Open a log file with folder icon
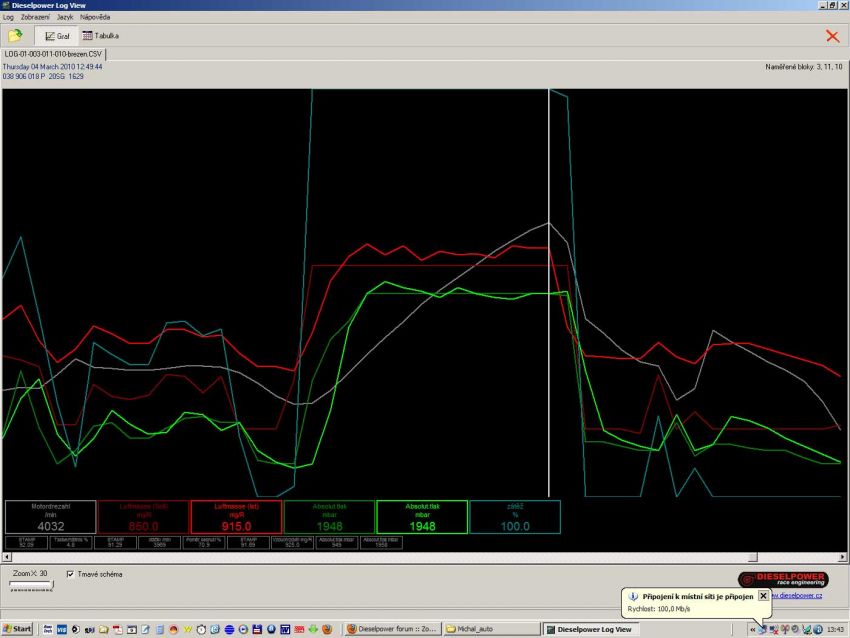The image size is (850, 638). pyautogui.click(x=15, y=36)
